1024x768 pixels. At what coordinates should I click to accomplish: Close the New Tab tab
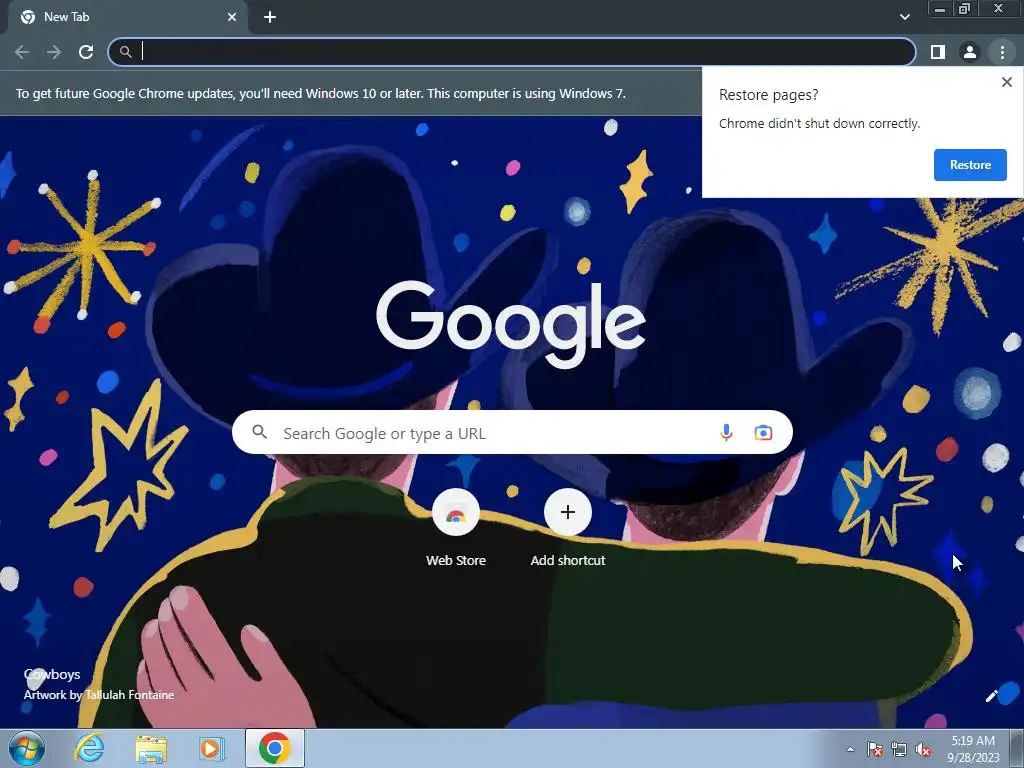click(232, 17)
